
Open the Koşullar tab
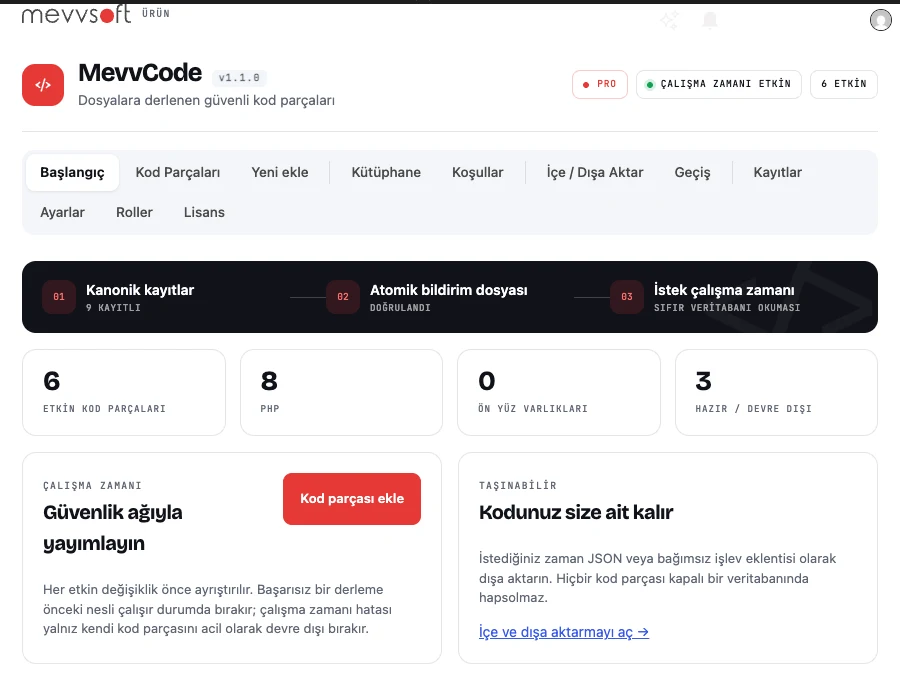pyautogui.click(x=478, y=172)
